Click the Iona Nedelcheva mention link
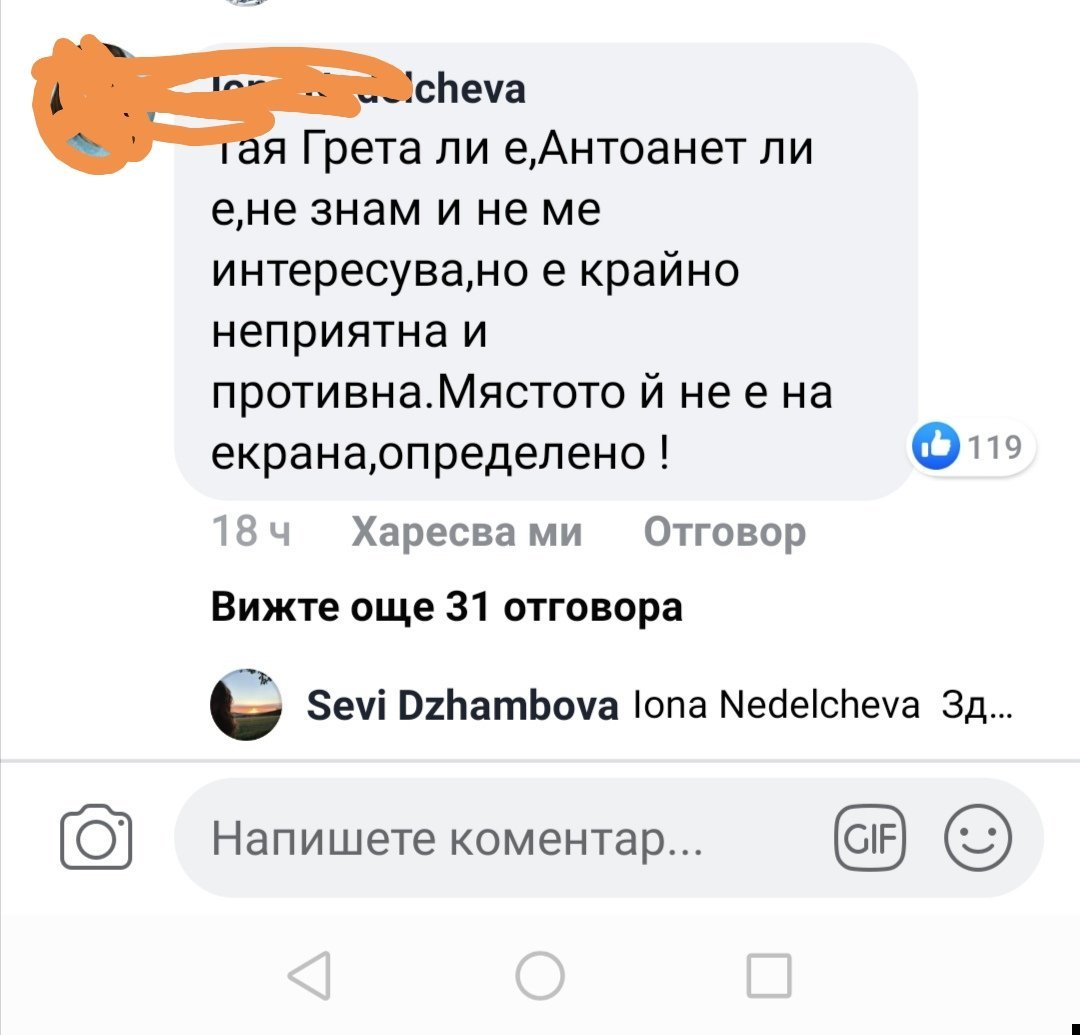The height and width of the screenshot is (1035, 1080). [776, 705]
